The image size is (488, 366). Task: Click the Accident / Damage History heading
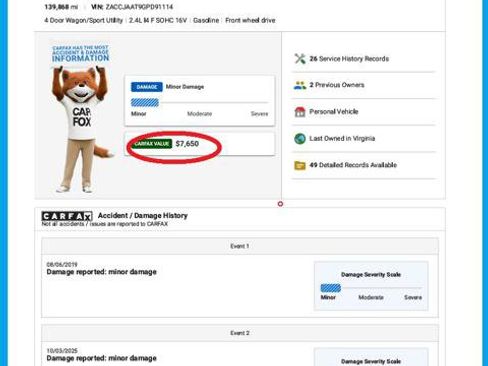[x=143, y=216]
